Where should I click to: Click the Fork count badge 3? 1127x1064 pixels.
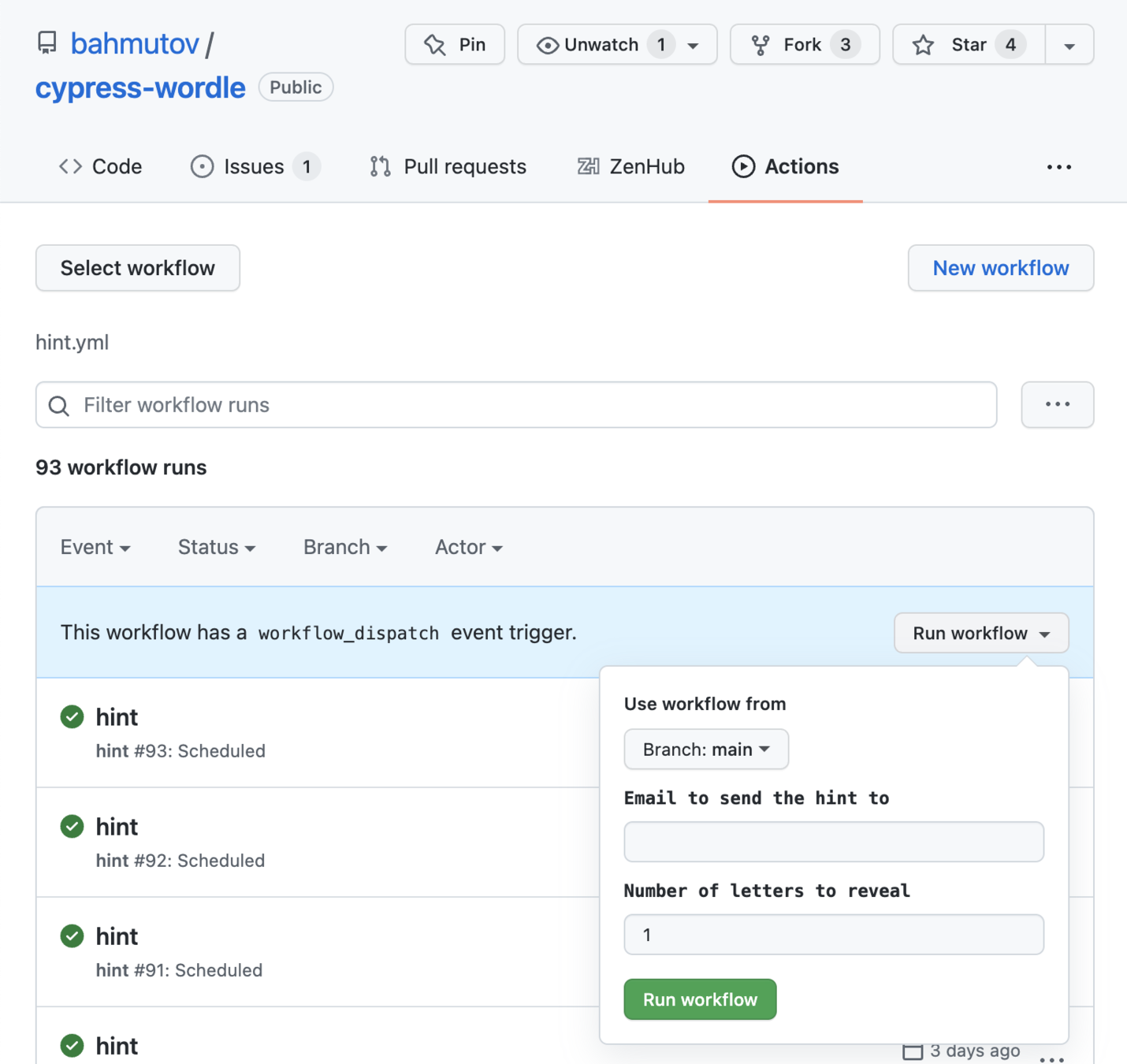(846, 45)
